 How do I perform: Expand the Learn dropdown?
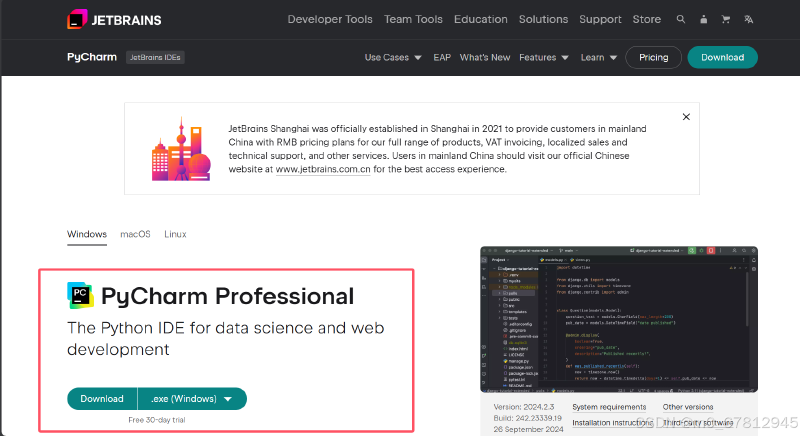click(x=598, y=58)
